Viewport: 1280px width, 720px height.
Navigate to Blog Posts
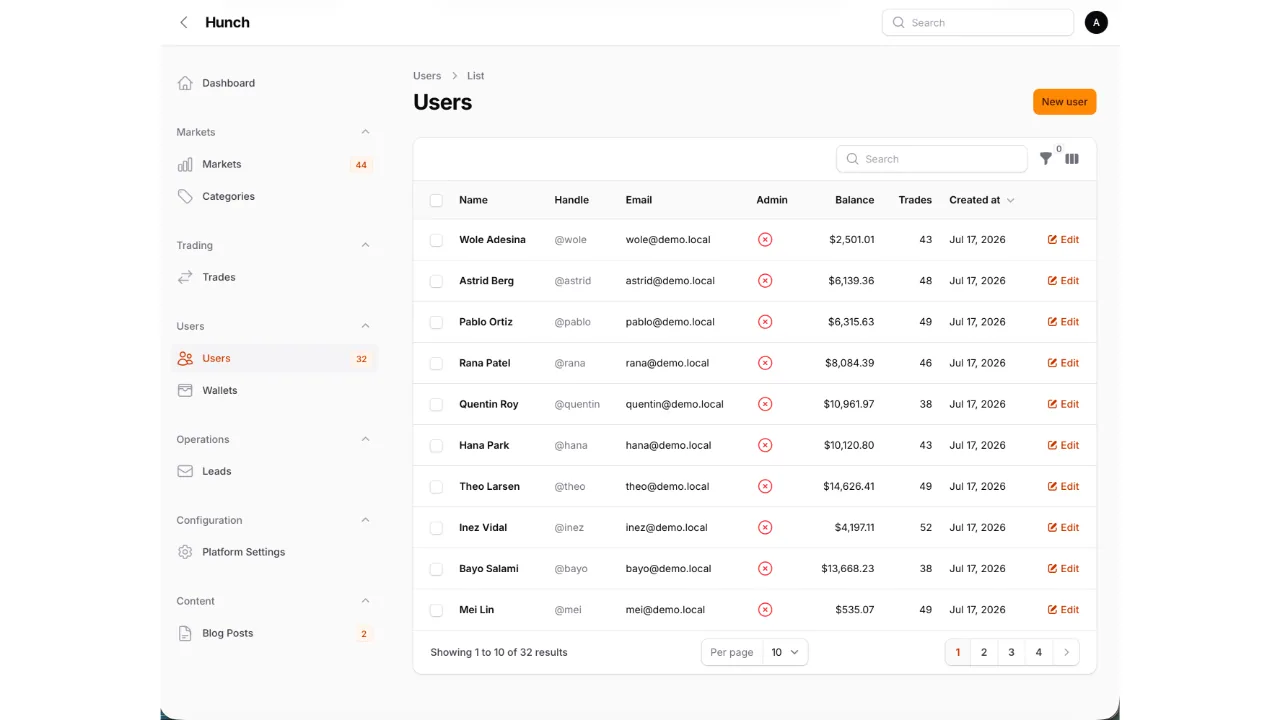(274, 633)
